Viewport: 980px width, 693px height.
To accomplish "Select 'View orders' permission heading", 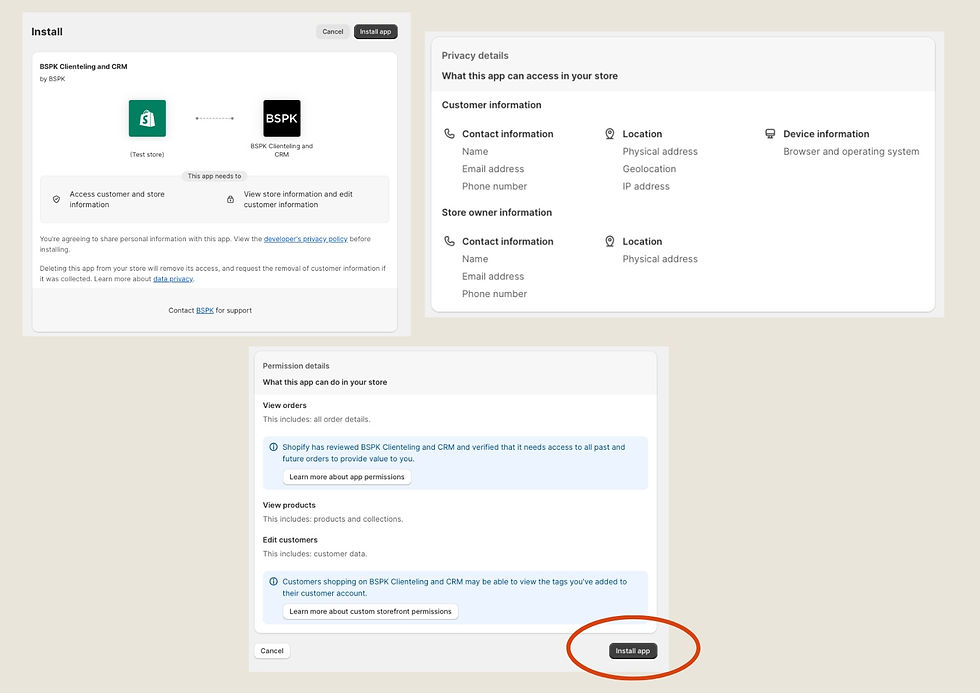I will (x=284, y=405).
